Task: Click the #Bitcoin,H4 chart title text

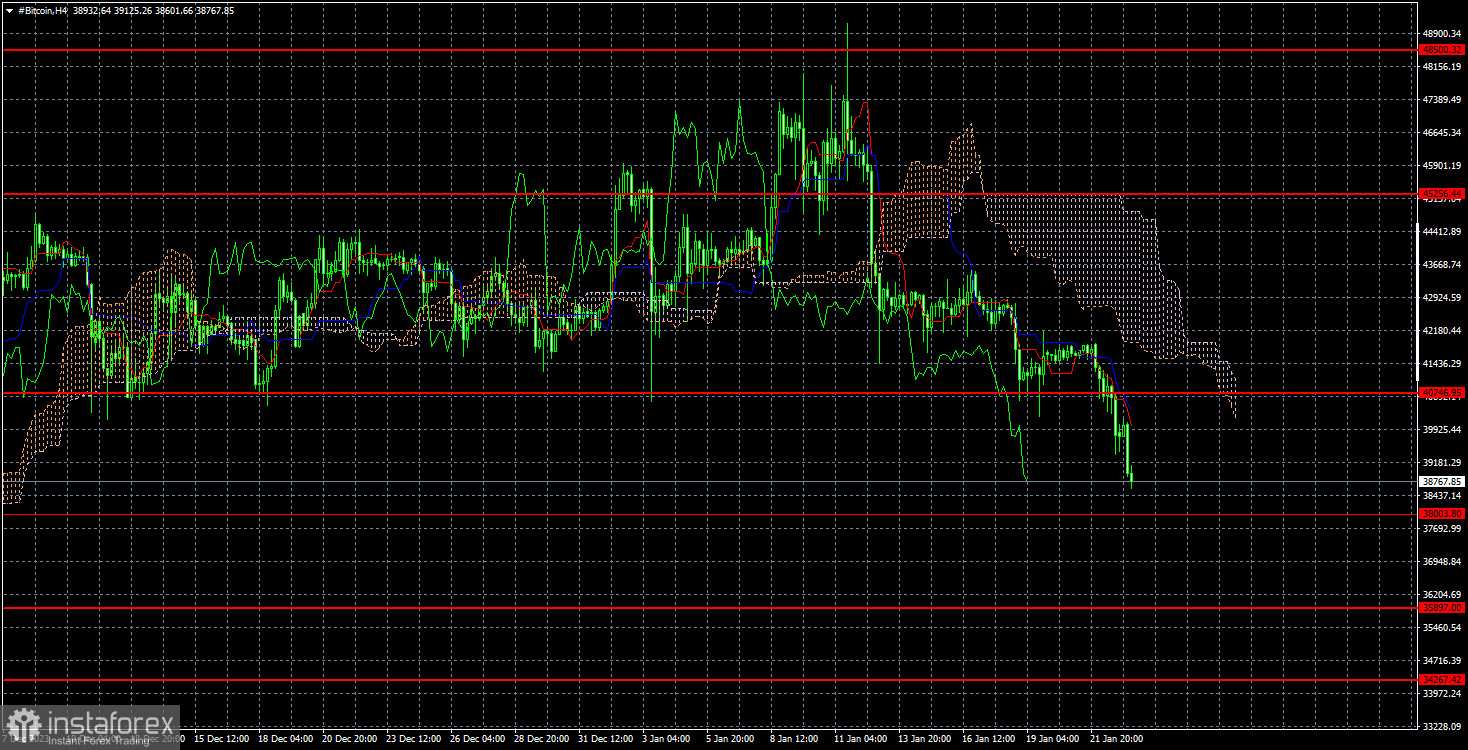Action: (x=43, y=10)
